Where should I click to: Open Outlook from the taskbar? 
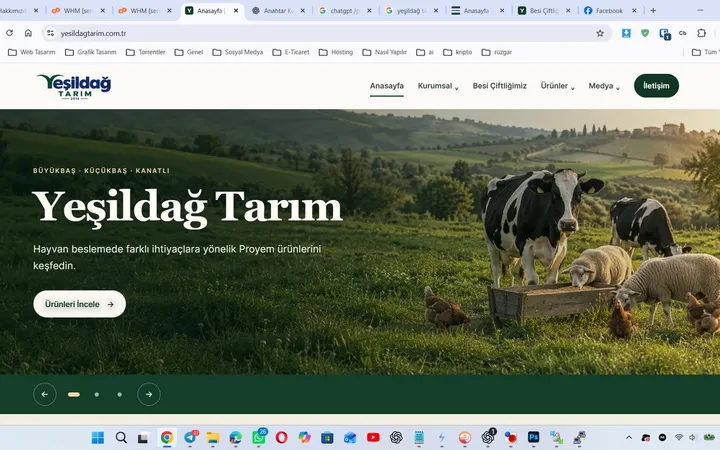click(350, 437)
